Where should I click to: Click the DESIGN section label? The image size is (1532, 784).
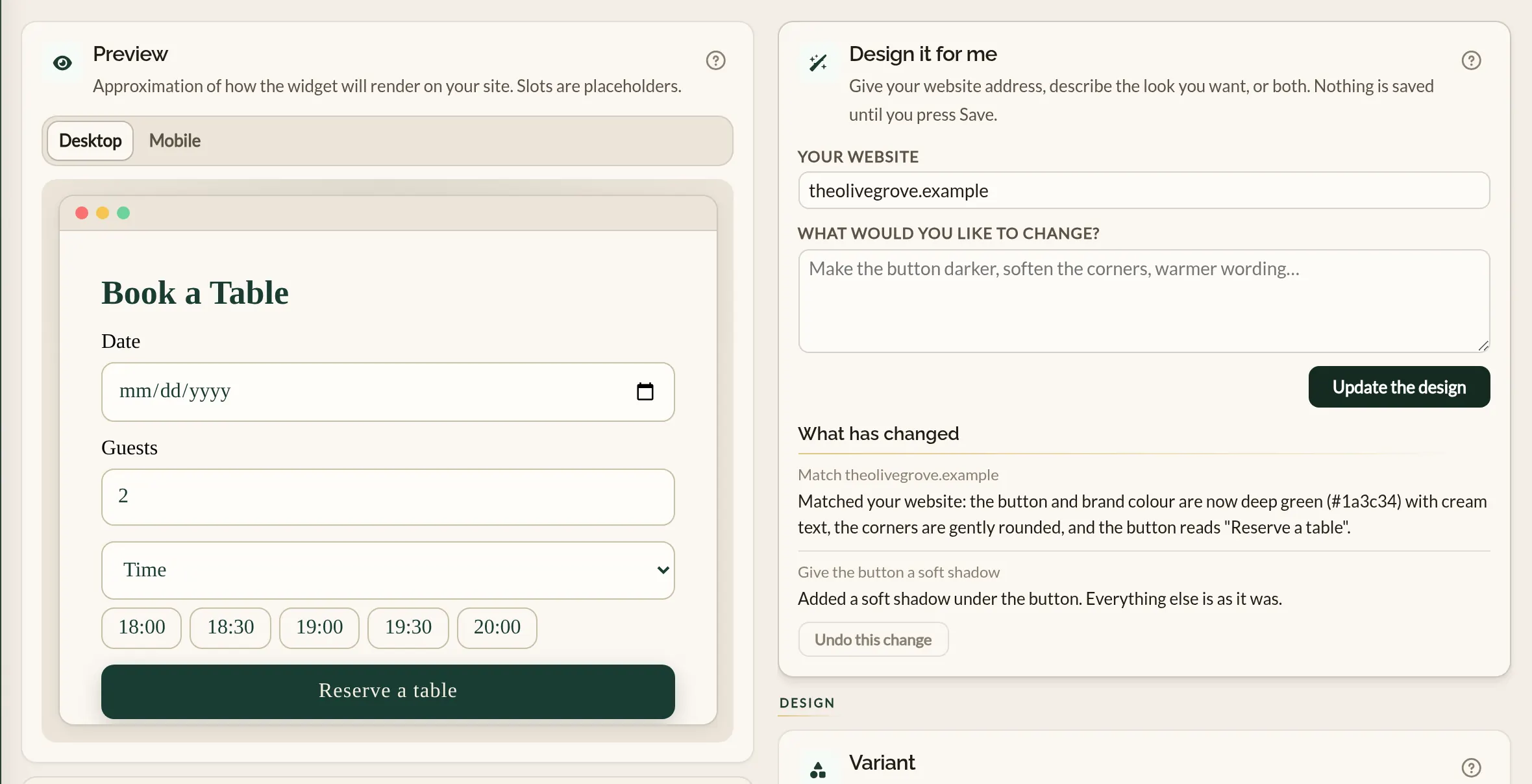click(x=807, y=703)
